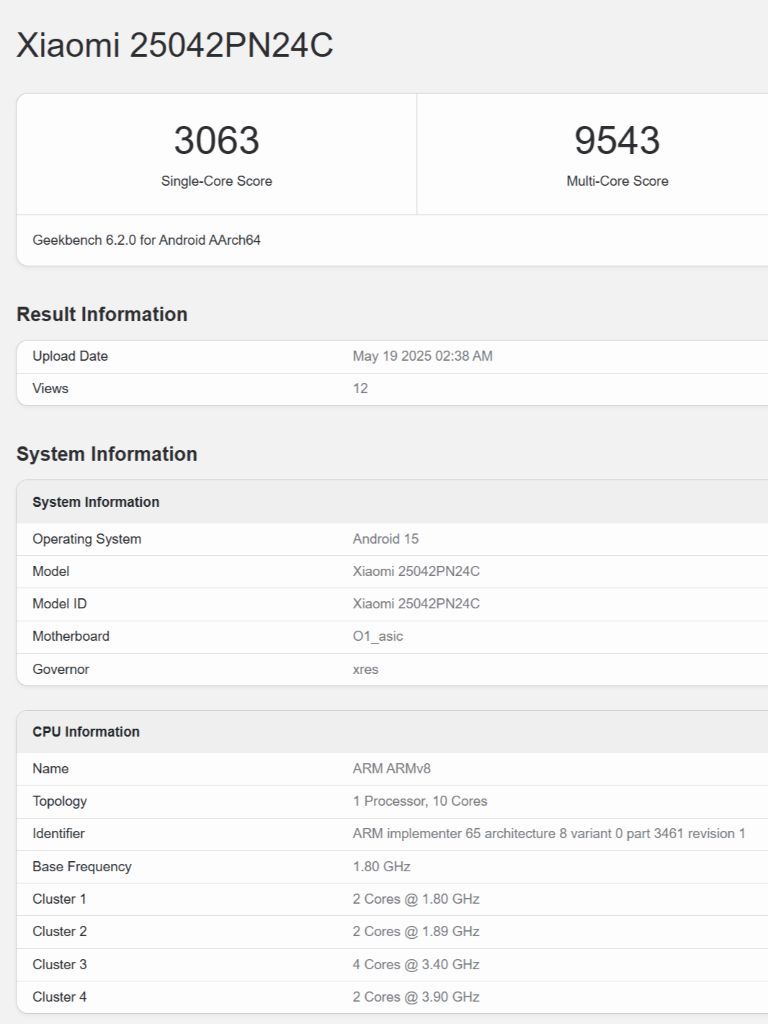Select the xres governor value
Screen dimensions: 768x1024
[x=365, y=669]
